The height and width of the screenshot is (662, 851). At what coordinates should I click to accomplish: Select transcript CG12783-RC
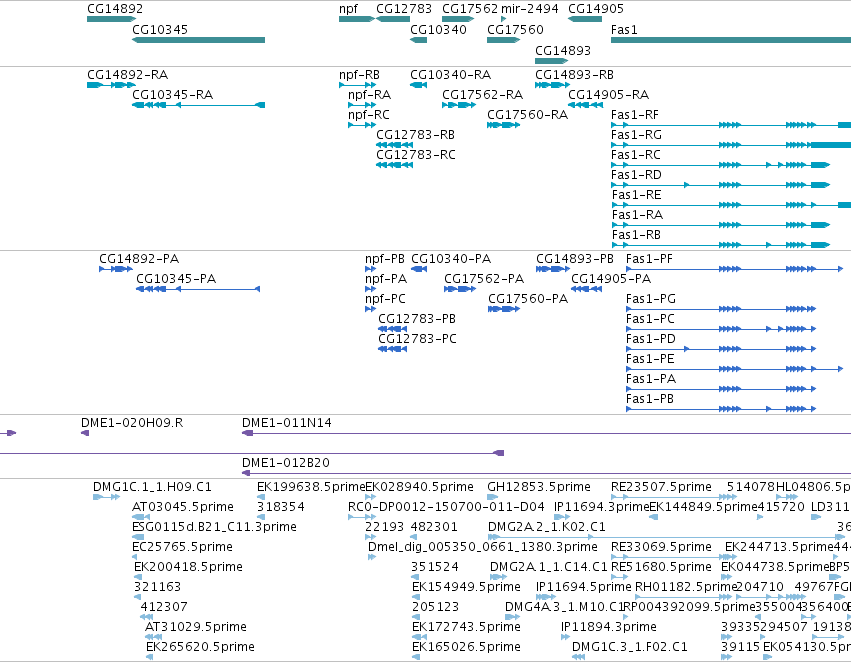point(416,155)
